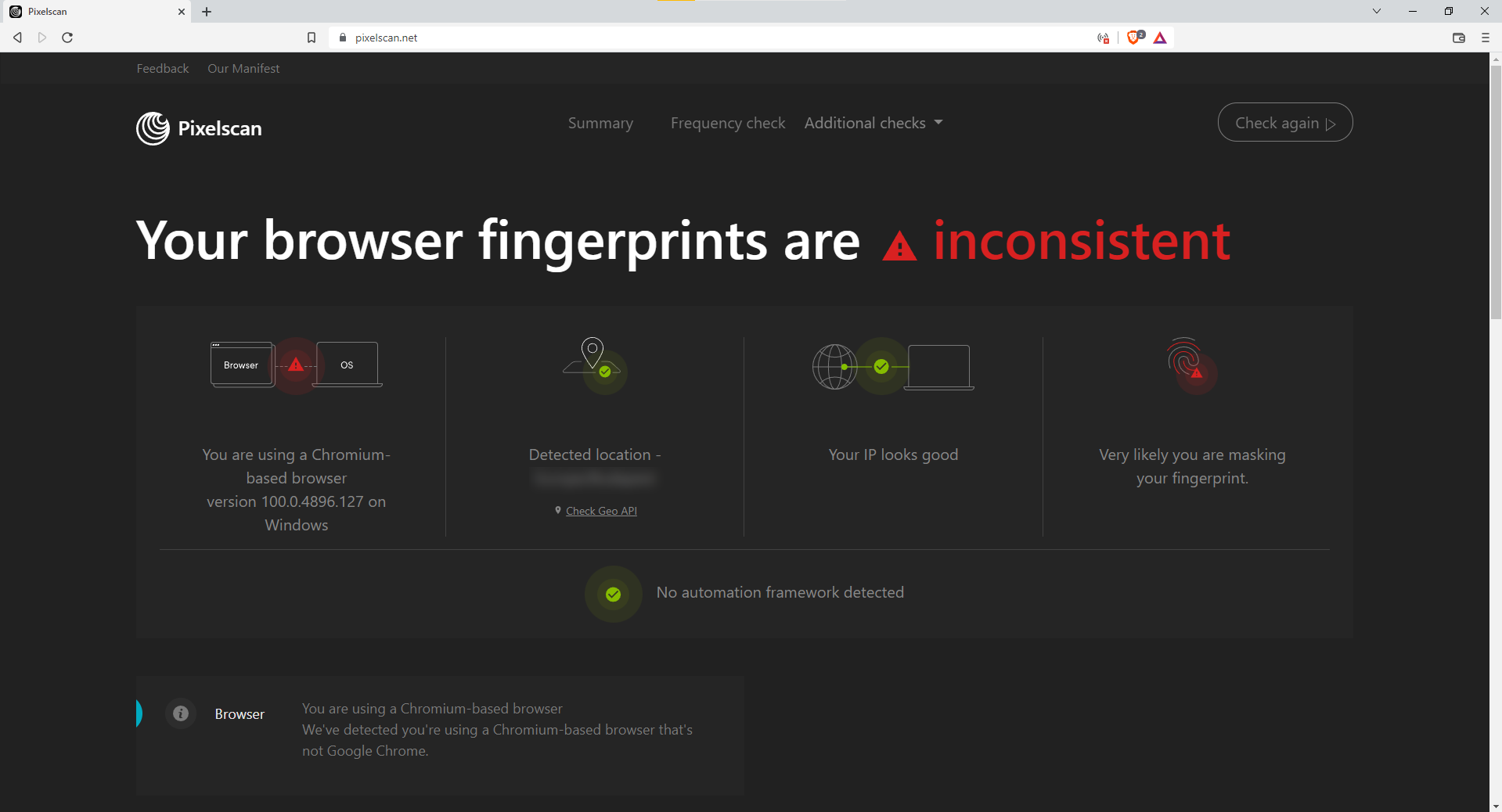Click the "Detected location -" text
Image resolution: width=1502 pixels, height=812 pixels.
(x=595, y=455)
